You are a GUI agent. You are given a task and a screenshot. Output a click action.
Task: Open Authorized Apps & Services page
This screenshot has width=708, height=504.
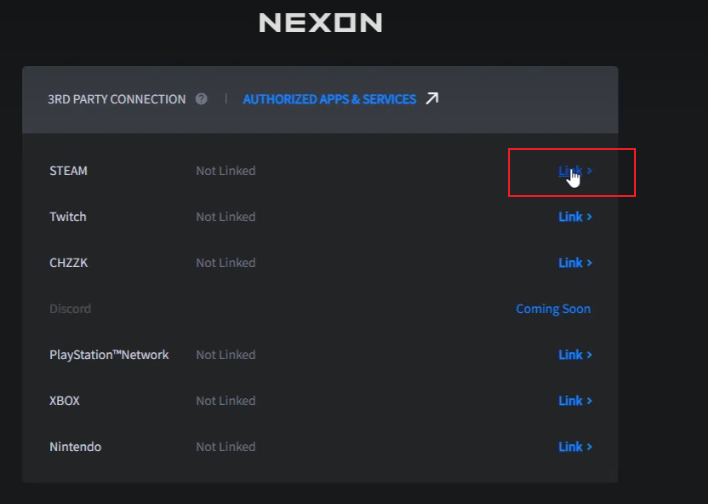[x=329, y=99]
